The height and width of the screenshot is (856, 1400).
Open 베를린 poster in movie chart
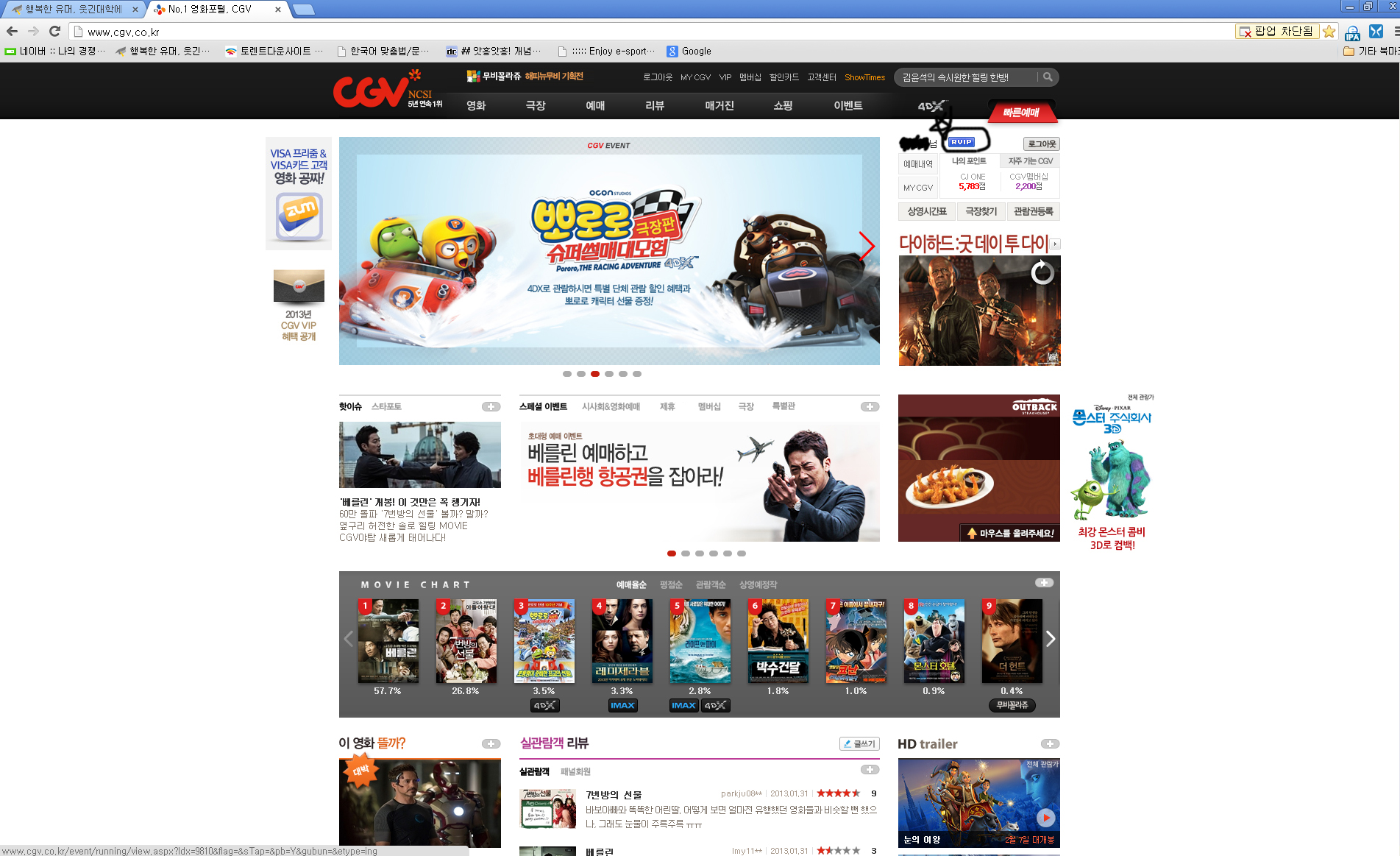click(x=388, y=640)
